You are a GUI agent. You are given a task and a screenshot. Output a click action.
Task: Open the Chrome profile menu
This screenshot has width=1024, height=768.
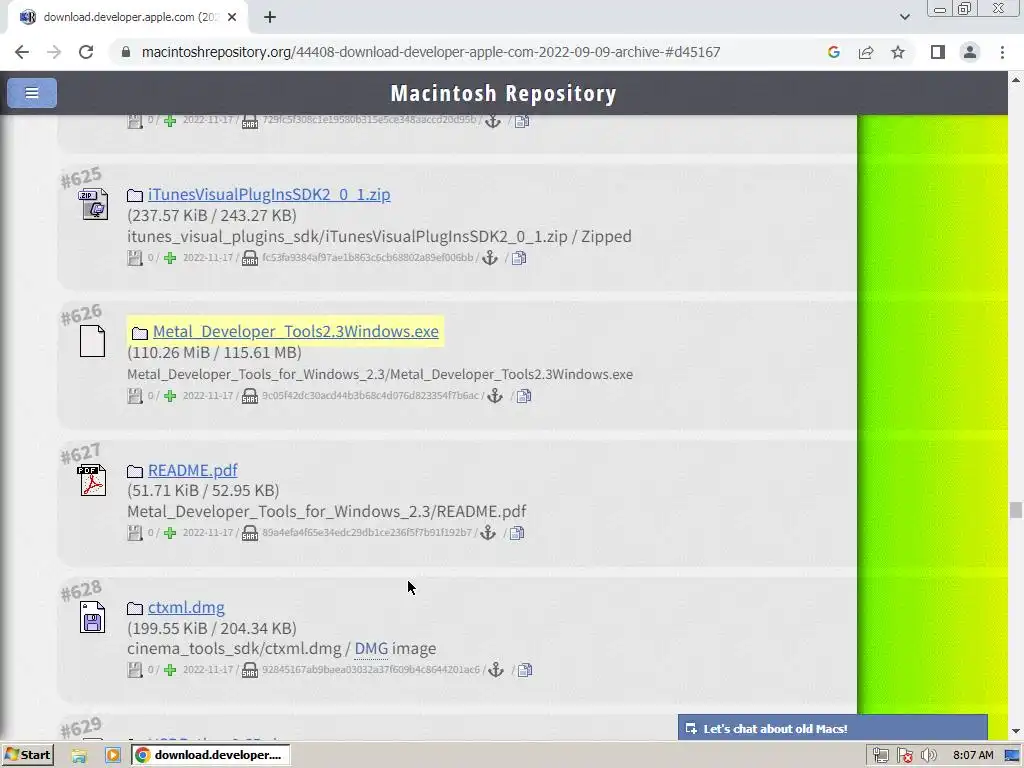tap(970, 52)
